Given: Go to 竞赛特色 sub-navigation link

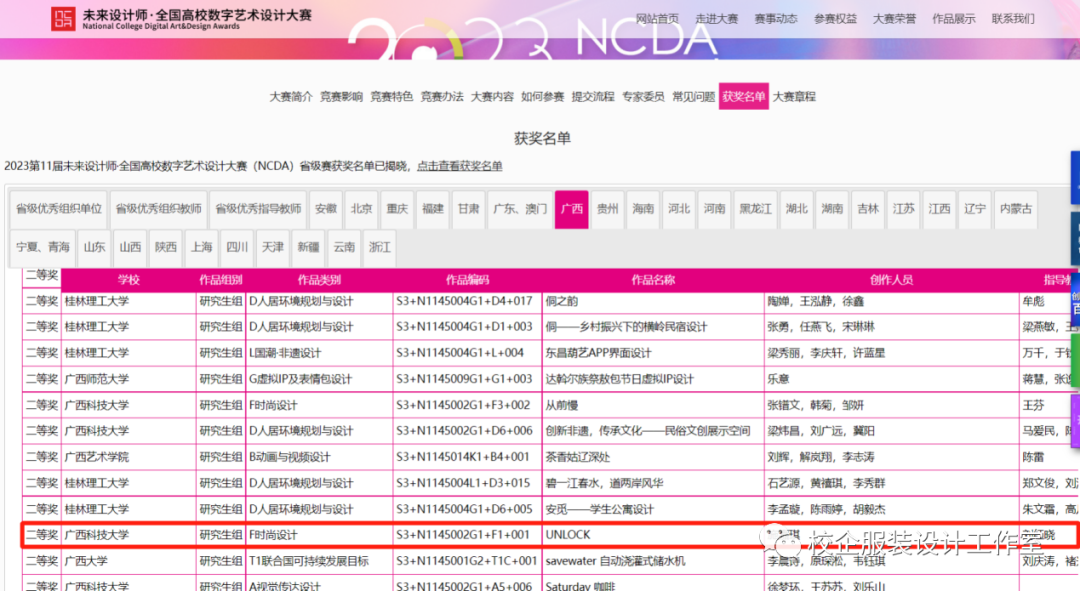Looking at the screenshot, I should (391, 96).
